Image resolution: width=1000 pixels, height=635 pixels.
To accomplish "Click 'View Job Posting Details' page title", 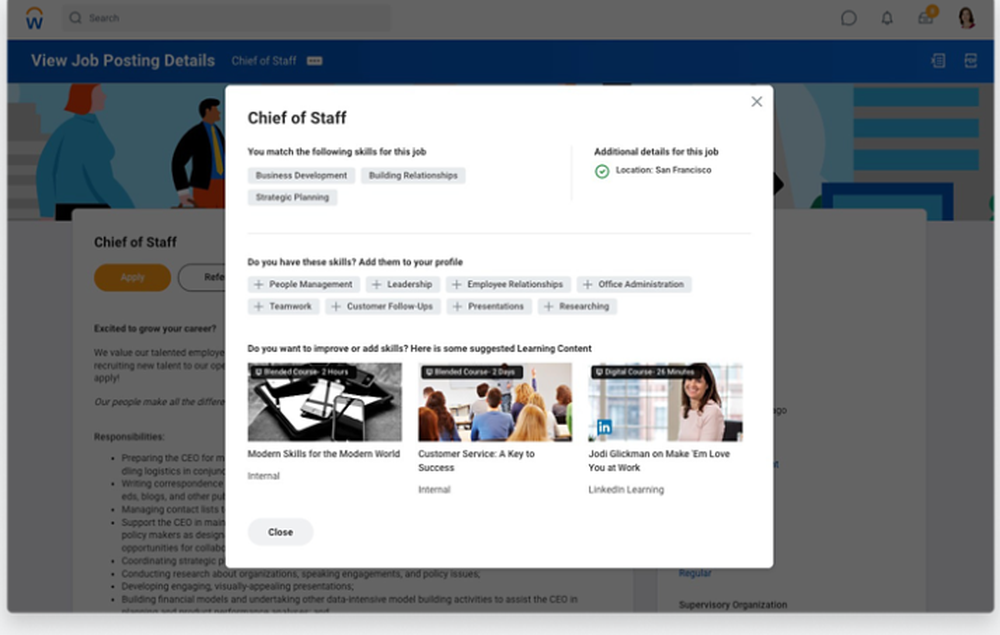I will tap(123, 61).
